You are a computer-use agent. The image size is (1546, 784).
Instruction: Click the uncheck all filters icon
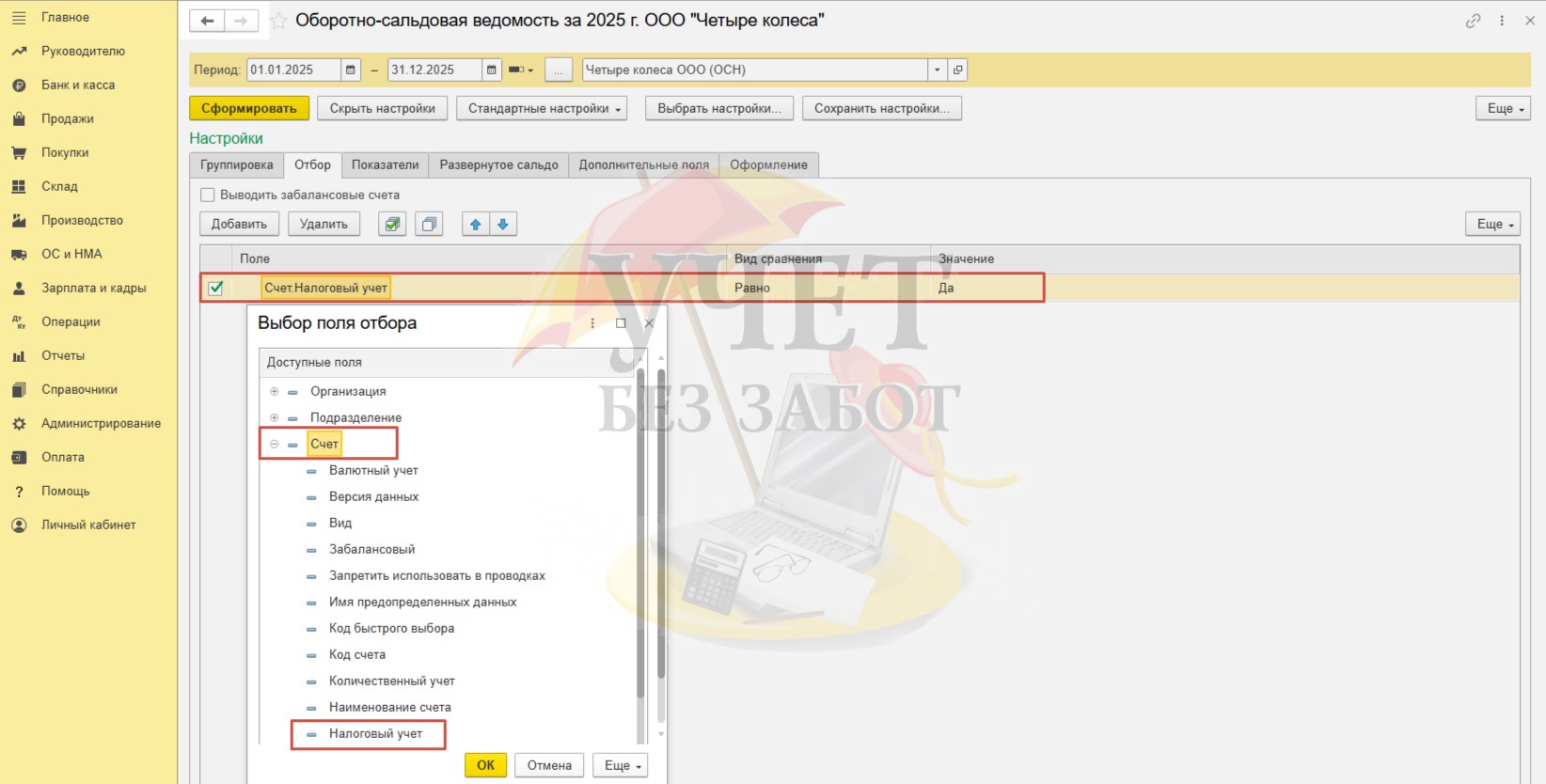(x=429, y=224)
